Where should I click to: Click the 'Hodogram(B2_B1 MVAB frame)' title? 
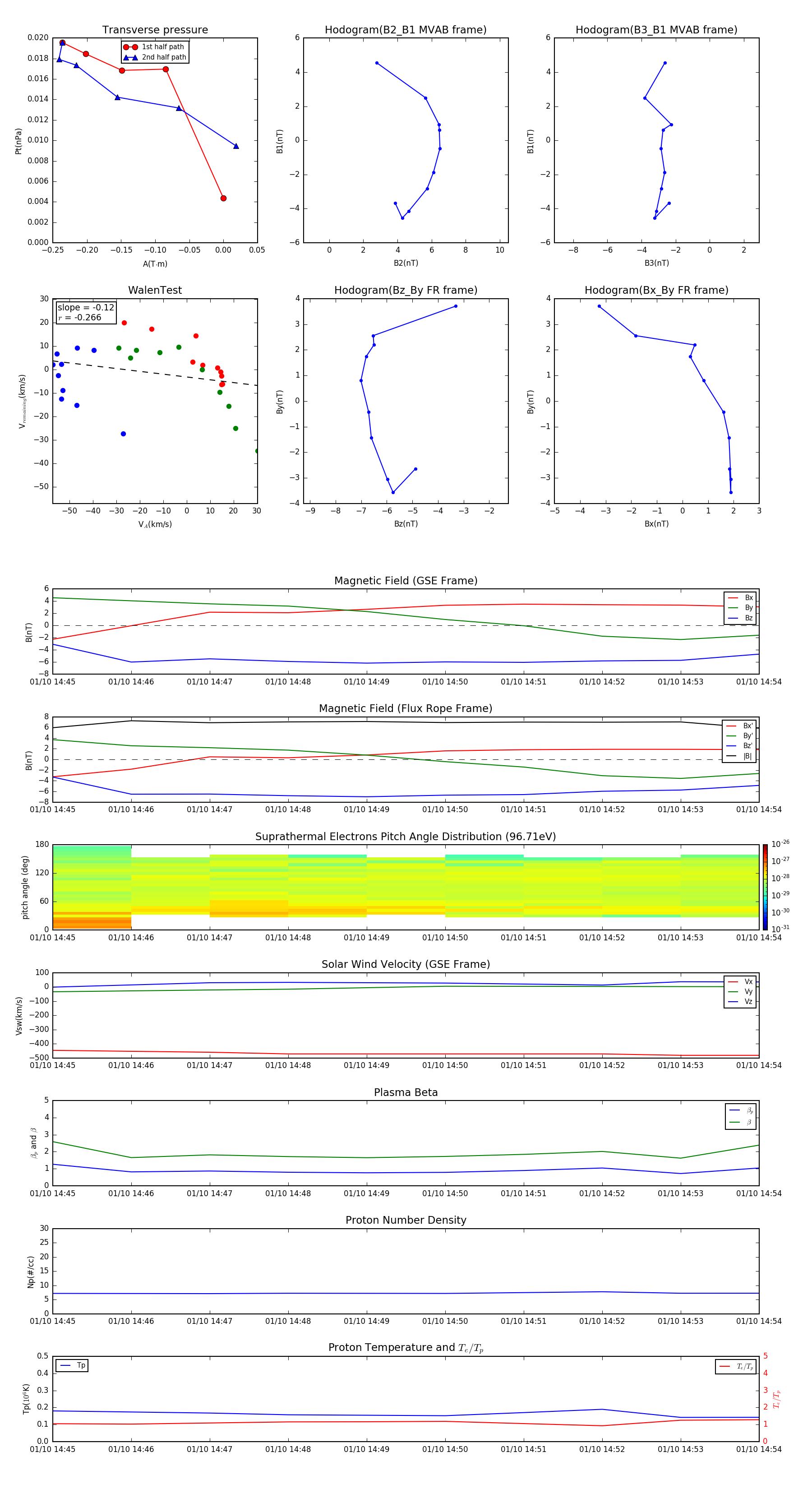pos(406,30)
